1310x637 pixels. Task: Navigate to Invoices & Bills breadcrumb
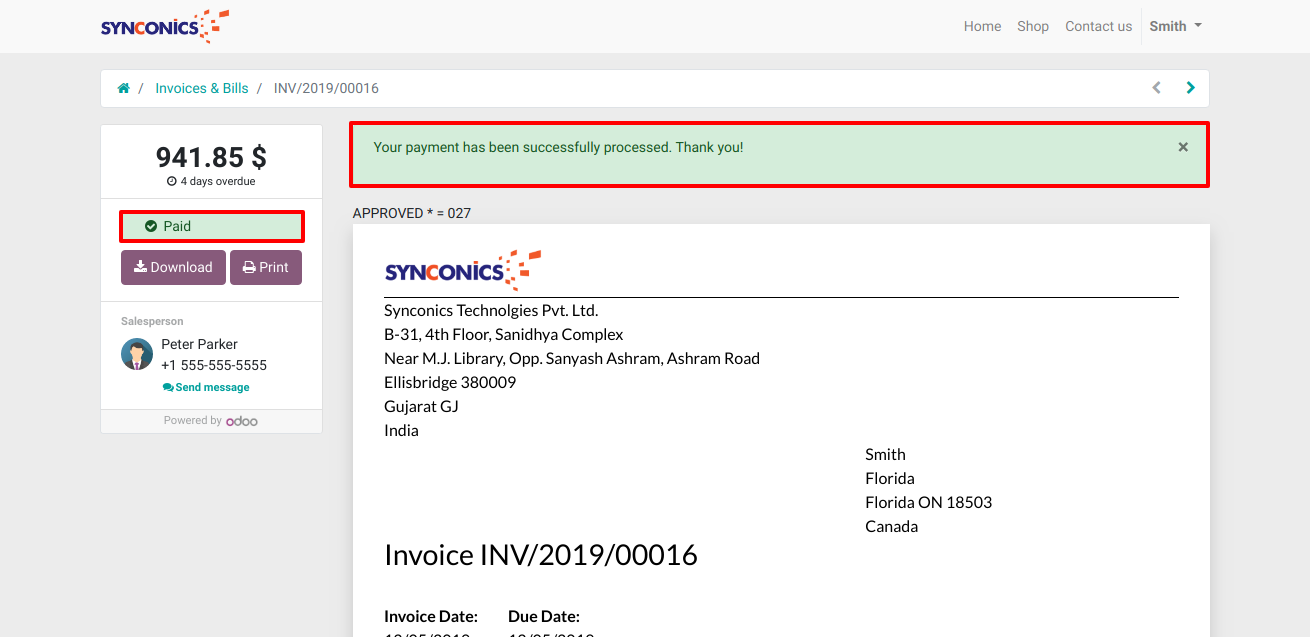point(201,88)
